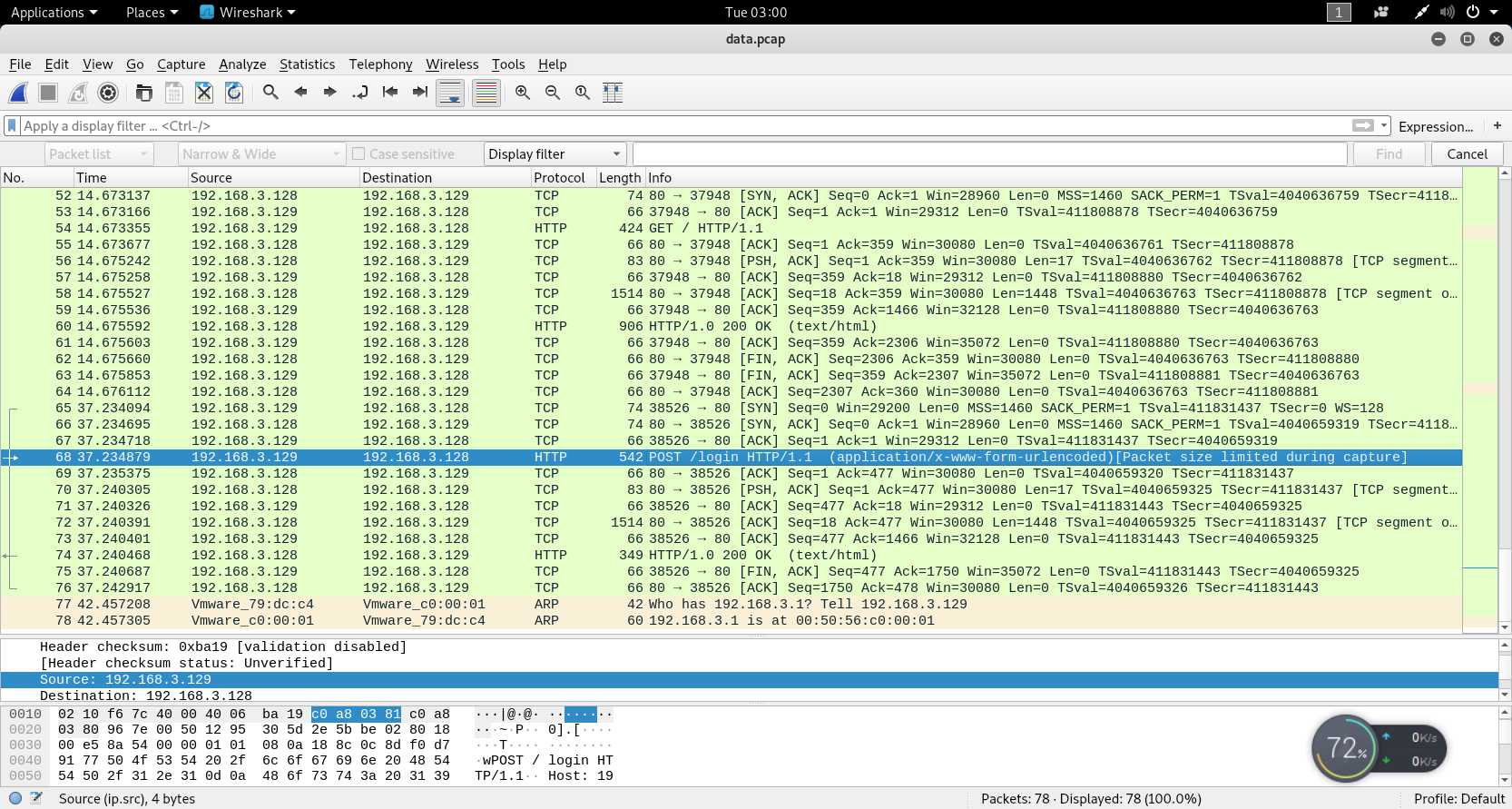1512x809 pixels.
Task: Open the Telephony menu
Action: (380, 64)
